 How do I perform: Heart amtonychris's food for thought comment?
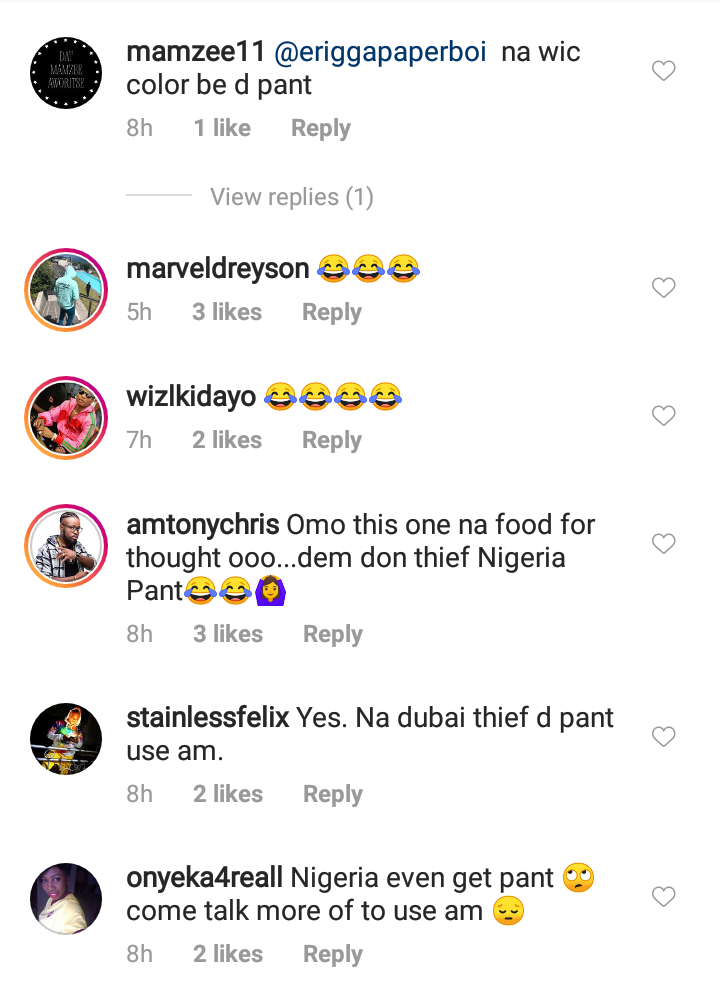663,544
